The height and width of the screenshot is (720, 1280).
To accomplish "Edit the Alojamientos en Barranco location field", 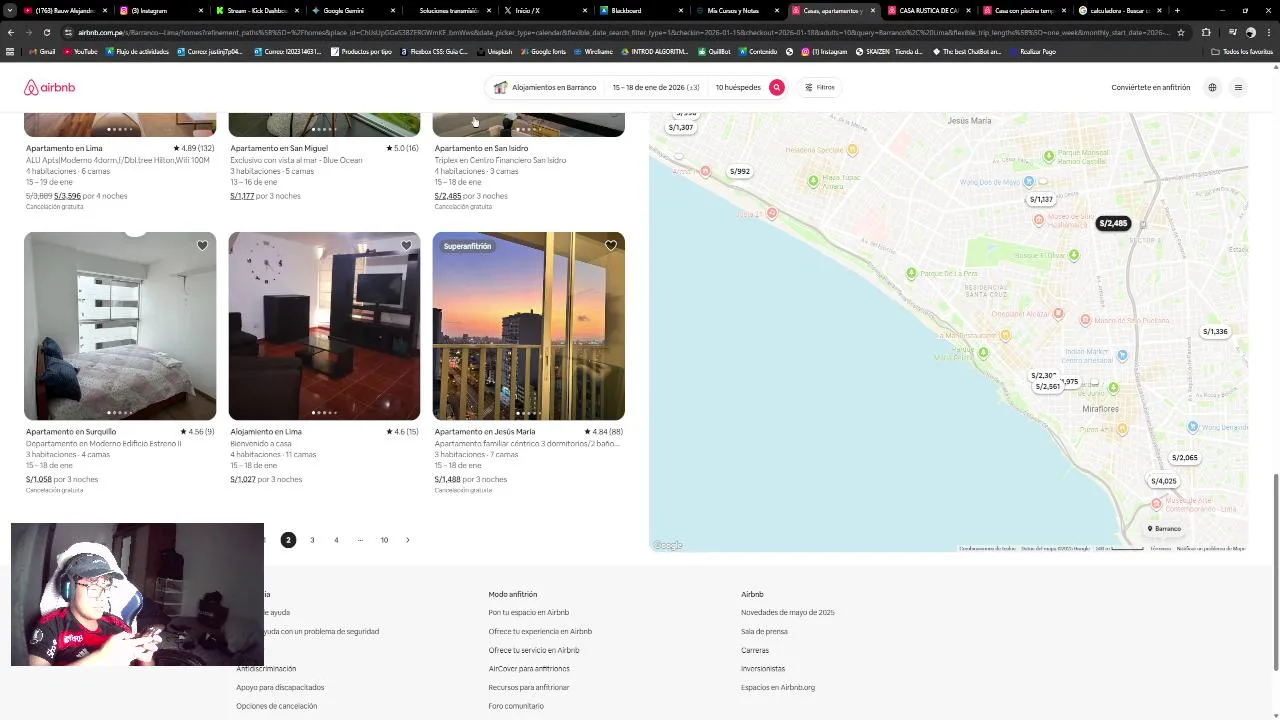I will point(545,87).
